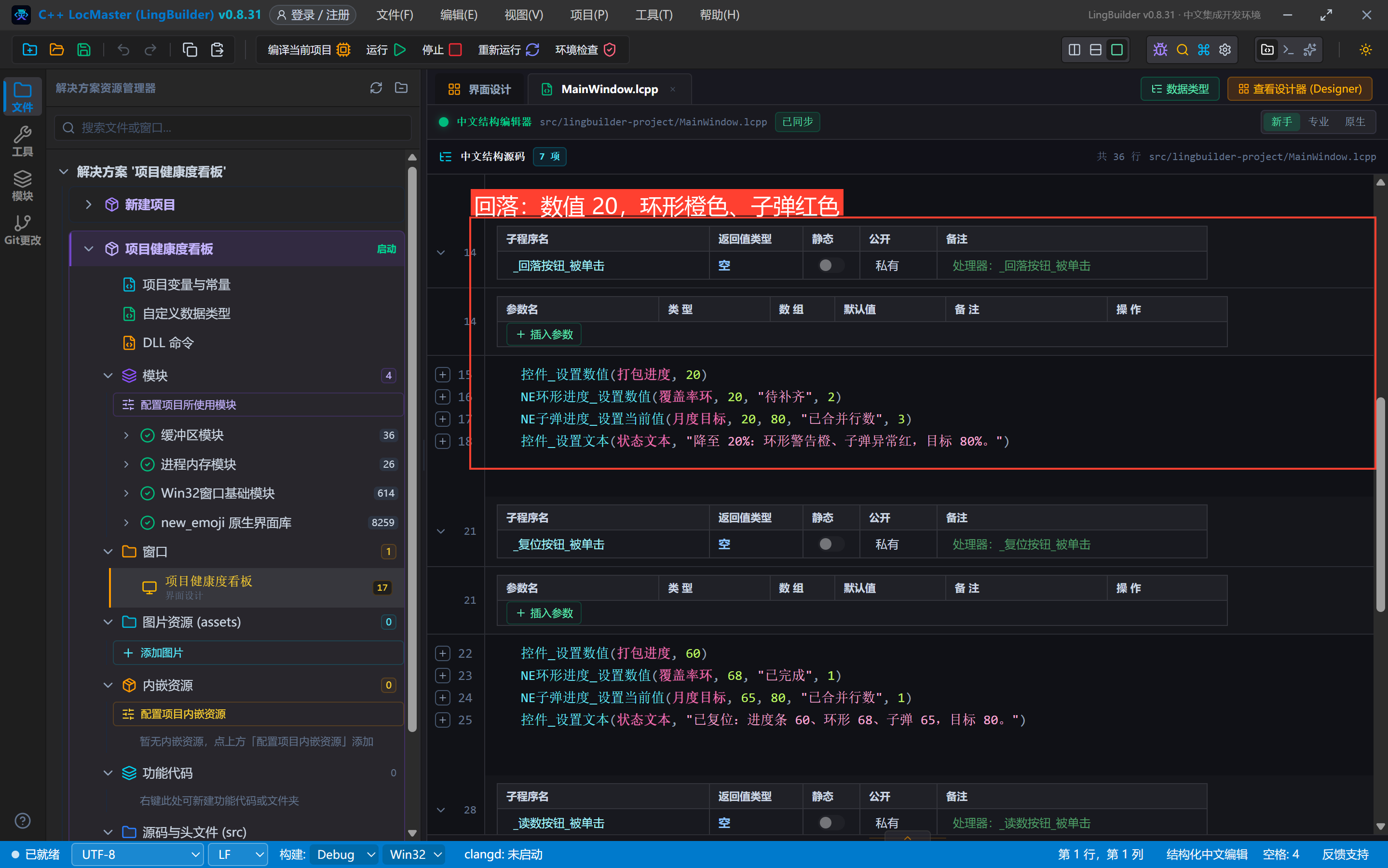Viewport: 1388px width, 868px height.
Task: Open the UTF-8 encoding dropdown
Action: click(137, 854)
